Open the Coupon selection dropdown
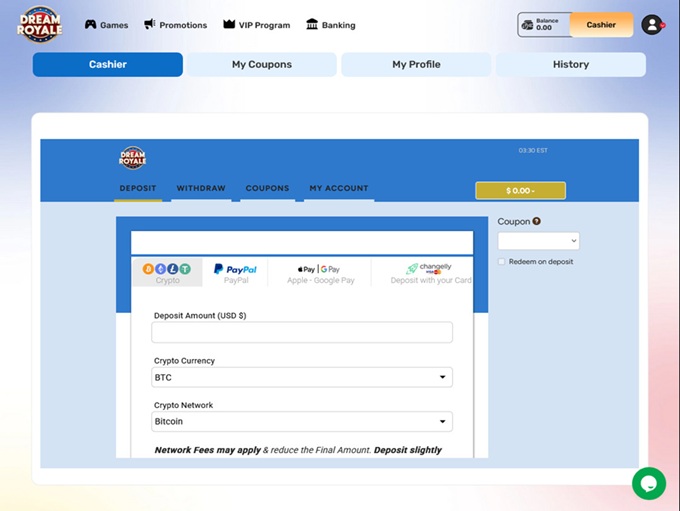The image size is (680, 511). [538, 241]
